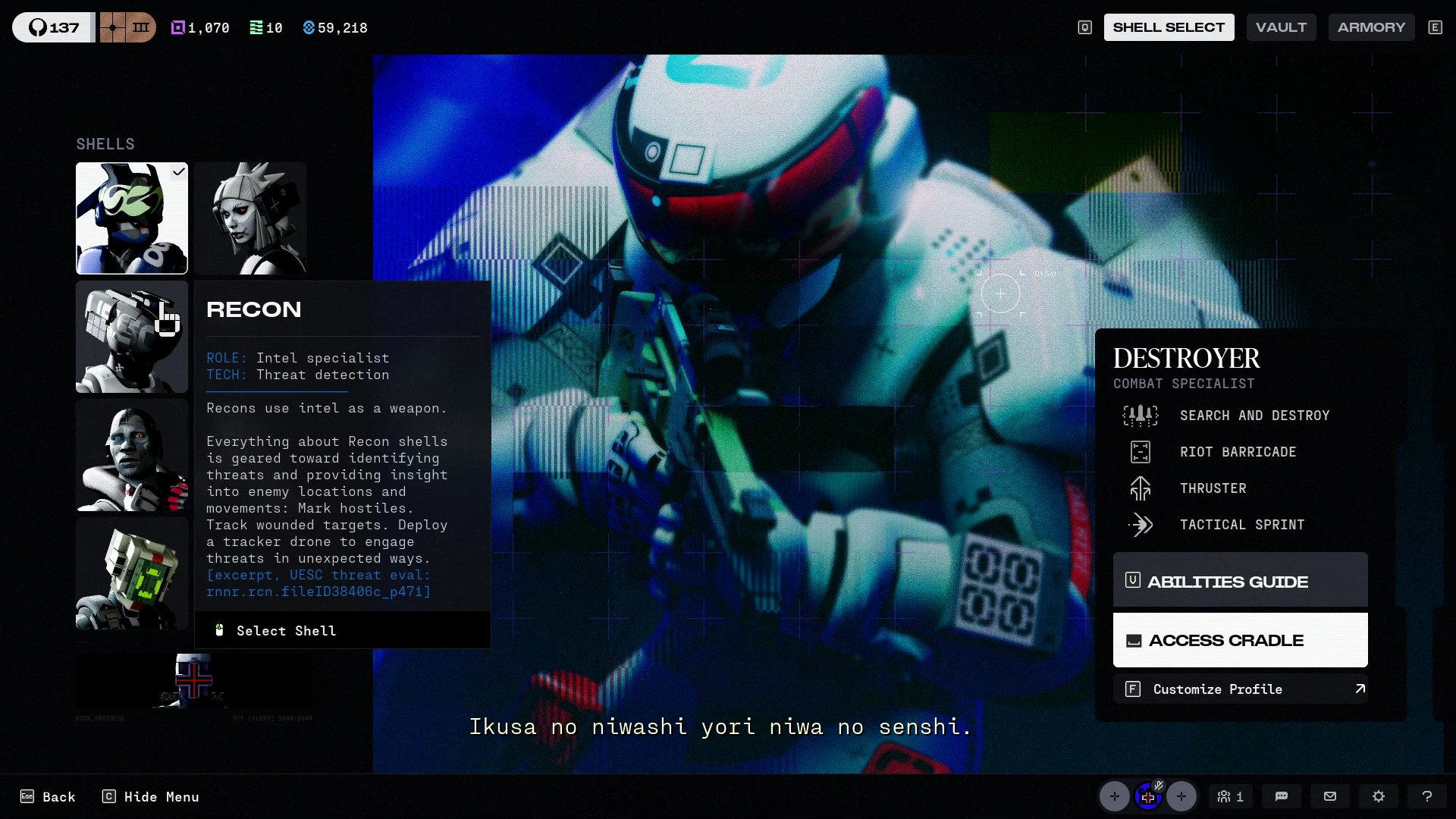Add a squad member in right slot
Viewport: 1456px width, 819px height.
[1181, 796]
